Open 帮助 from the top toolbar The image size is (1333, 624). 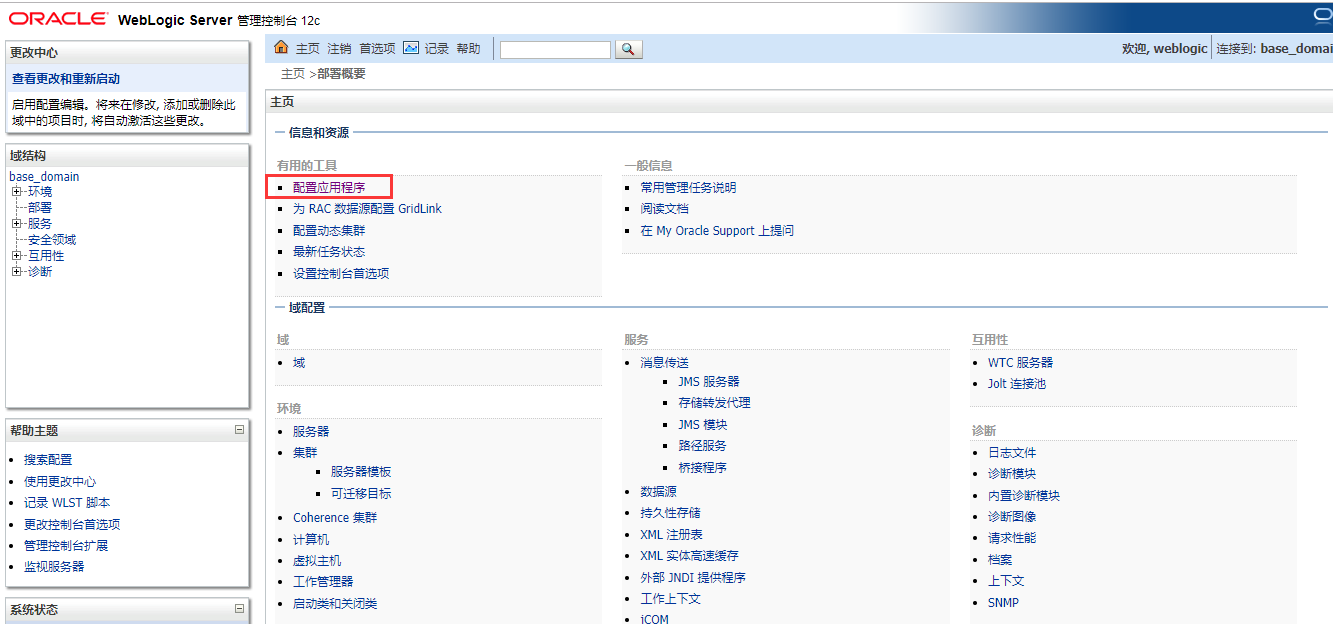[469, 49]
